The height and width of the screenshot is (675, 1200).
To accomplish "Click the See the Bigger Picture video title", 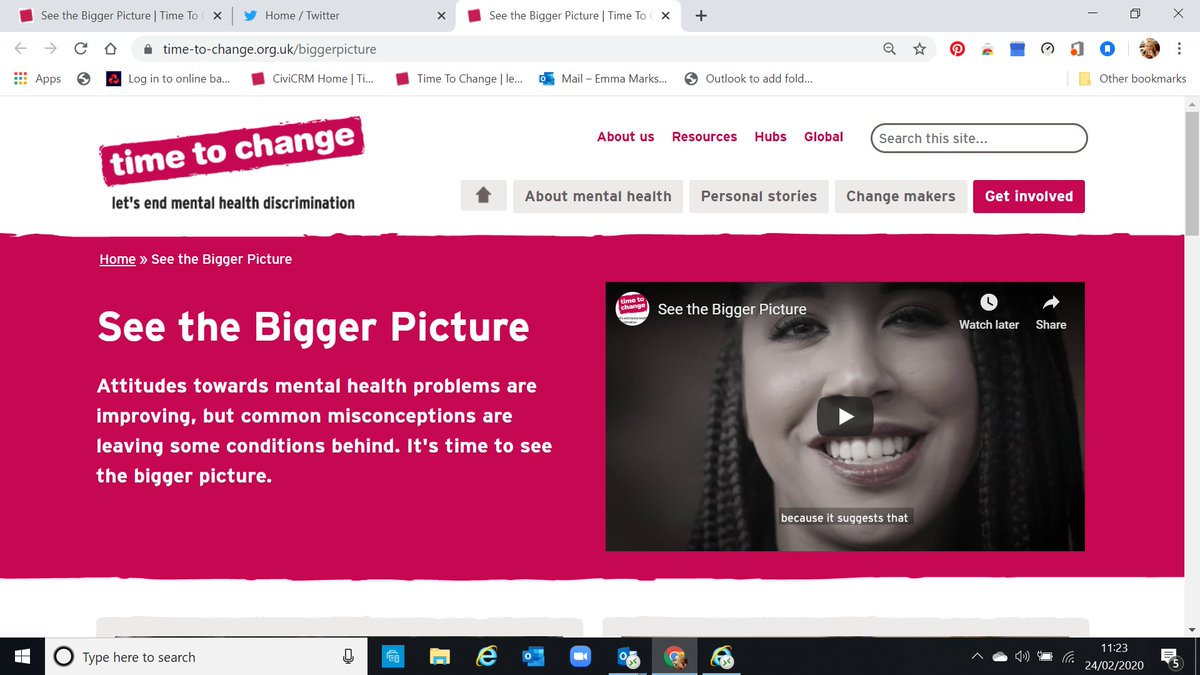I will pos(732,309).
